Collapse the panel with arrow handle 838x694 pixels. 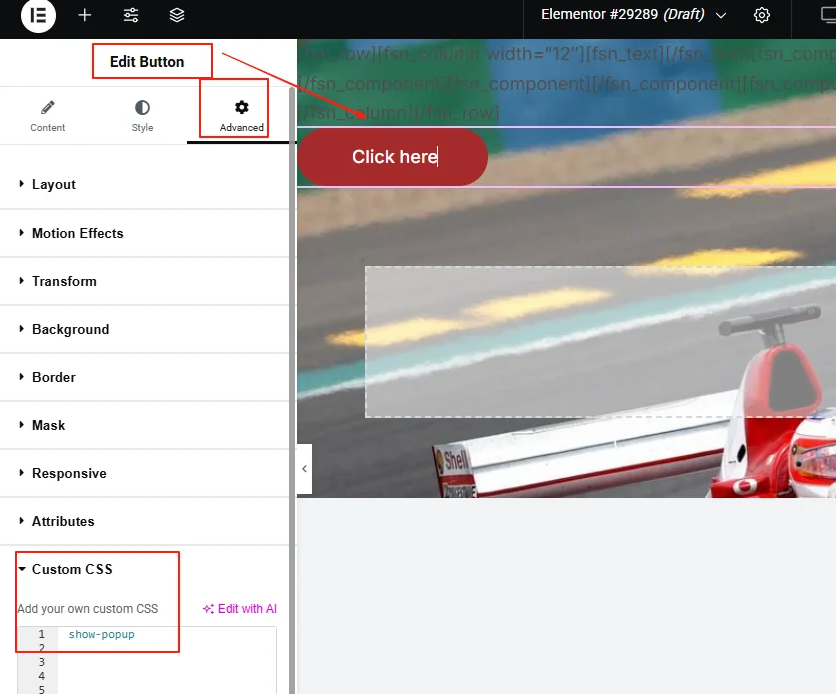click(x=304, y=469)
